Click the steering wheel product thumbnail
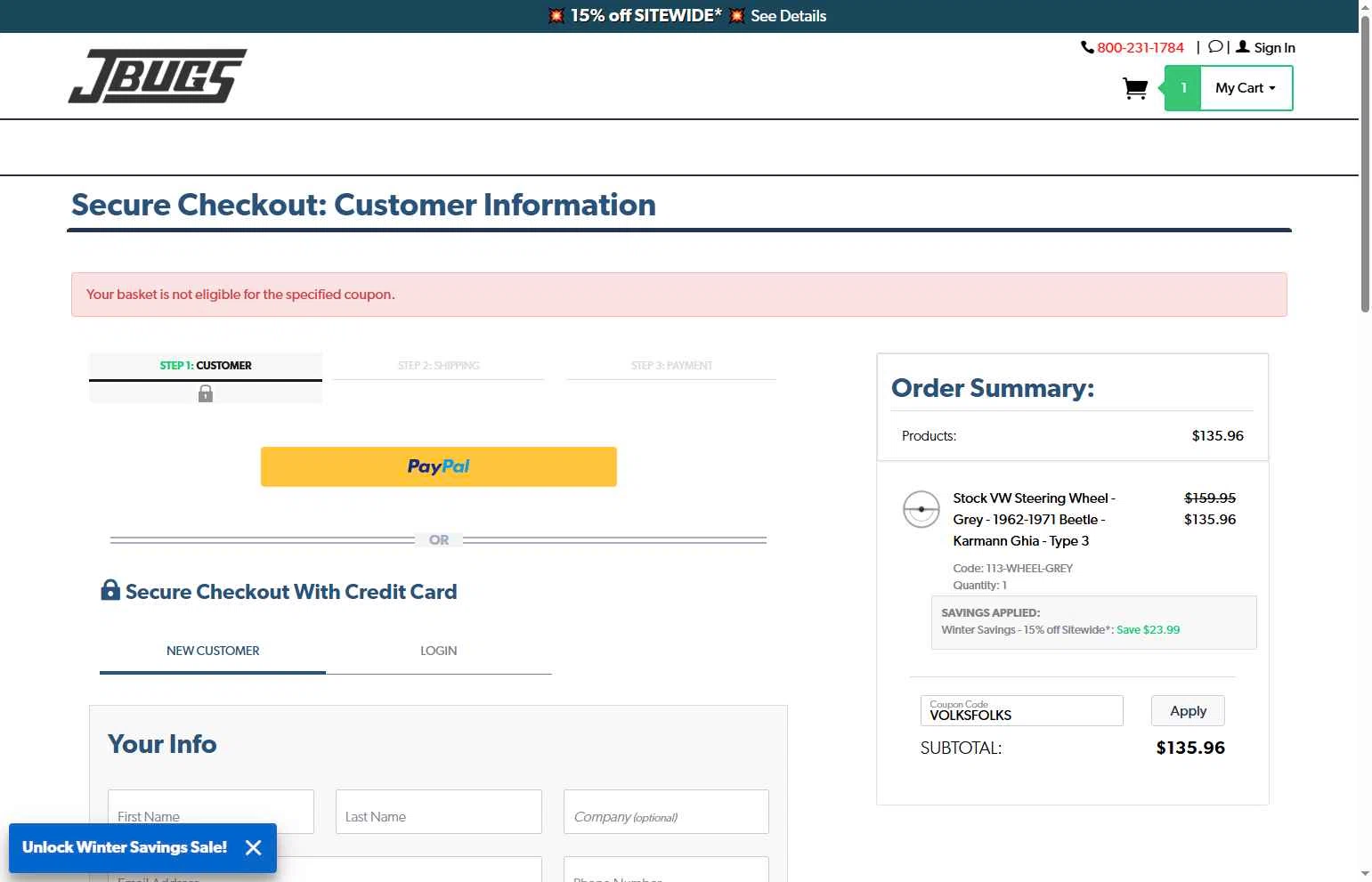 tap(921, 509)
